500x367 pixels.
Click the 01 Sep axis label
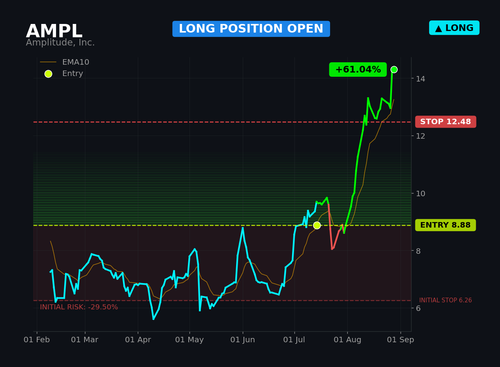(x=400, y=340)
